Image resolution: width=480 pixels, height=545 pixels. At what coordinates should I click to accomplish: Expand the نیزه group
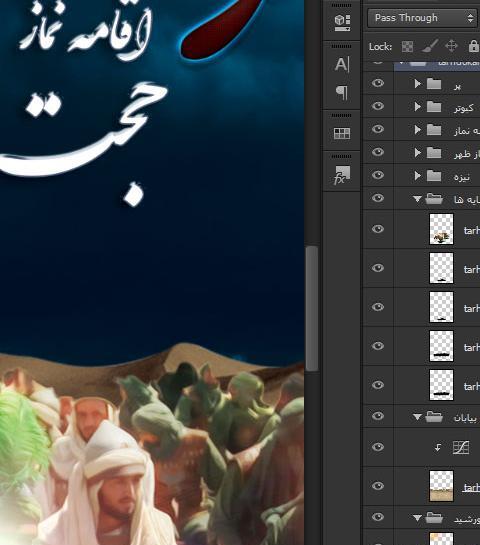pos(417,176)
